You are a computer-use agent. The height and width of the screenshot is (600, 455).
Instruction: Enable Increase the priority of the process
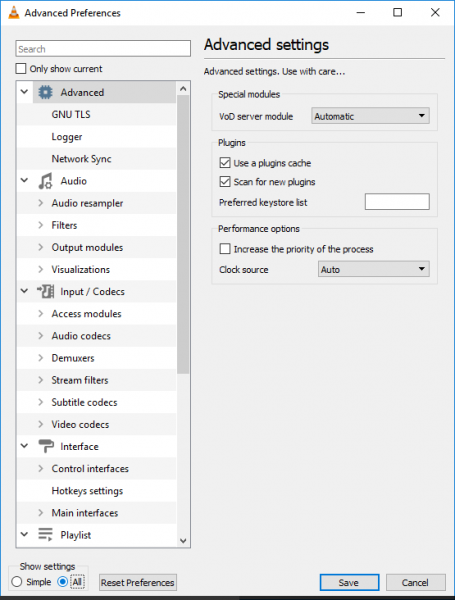coord(225,249)
